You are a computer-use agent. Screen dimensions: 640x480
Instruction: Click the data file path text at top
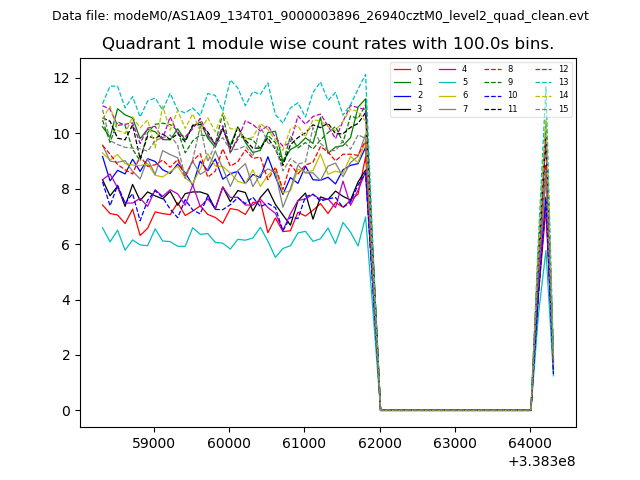(x=320, y=15)
